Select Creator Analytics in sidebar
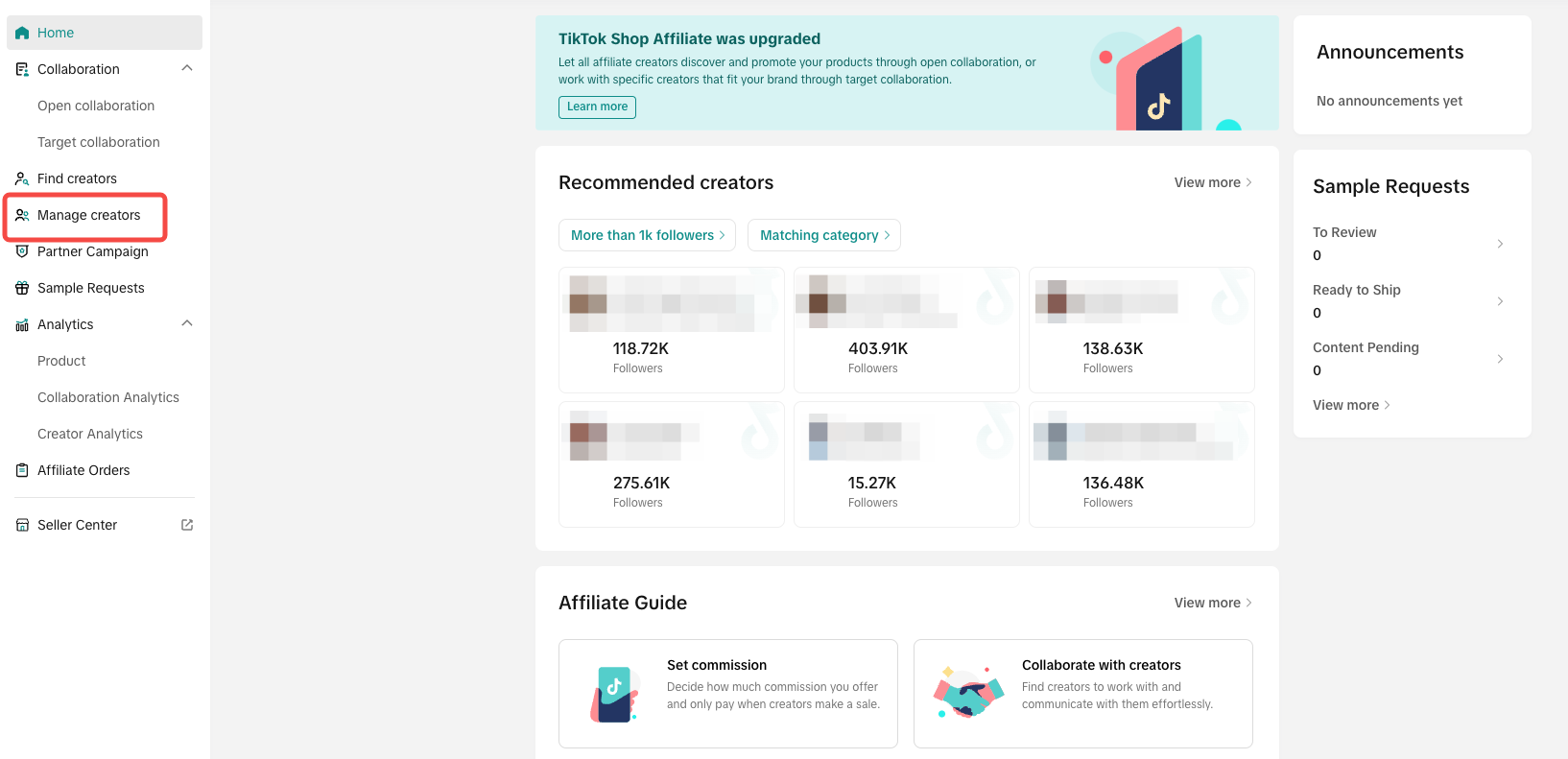Image resolution: width=1568 pixels, height=759 pixels. pos(90,434)
